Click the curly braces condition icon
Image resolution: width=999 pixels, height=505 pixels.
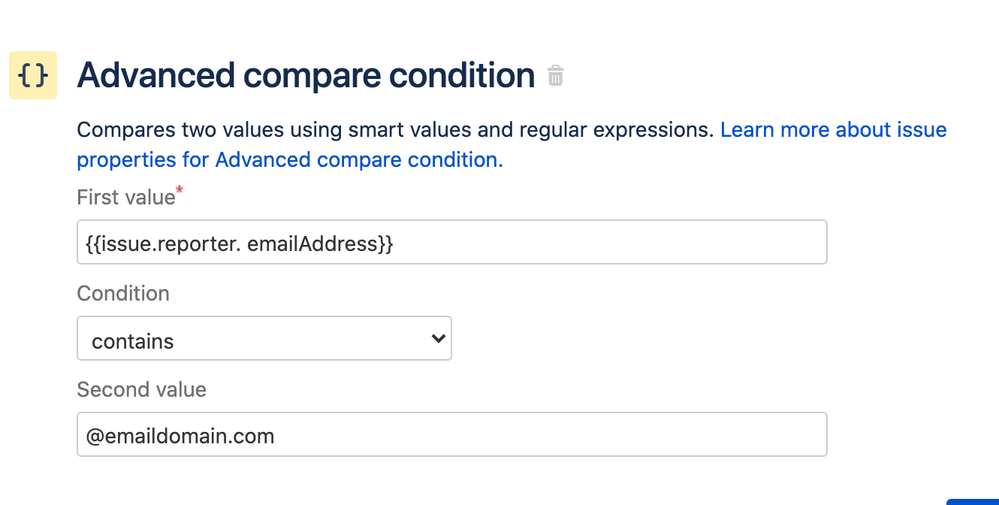click(x=32, y=75)
